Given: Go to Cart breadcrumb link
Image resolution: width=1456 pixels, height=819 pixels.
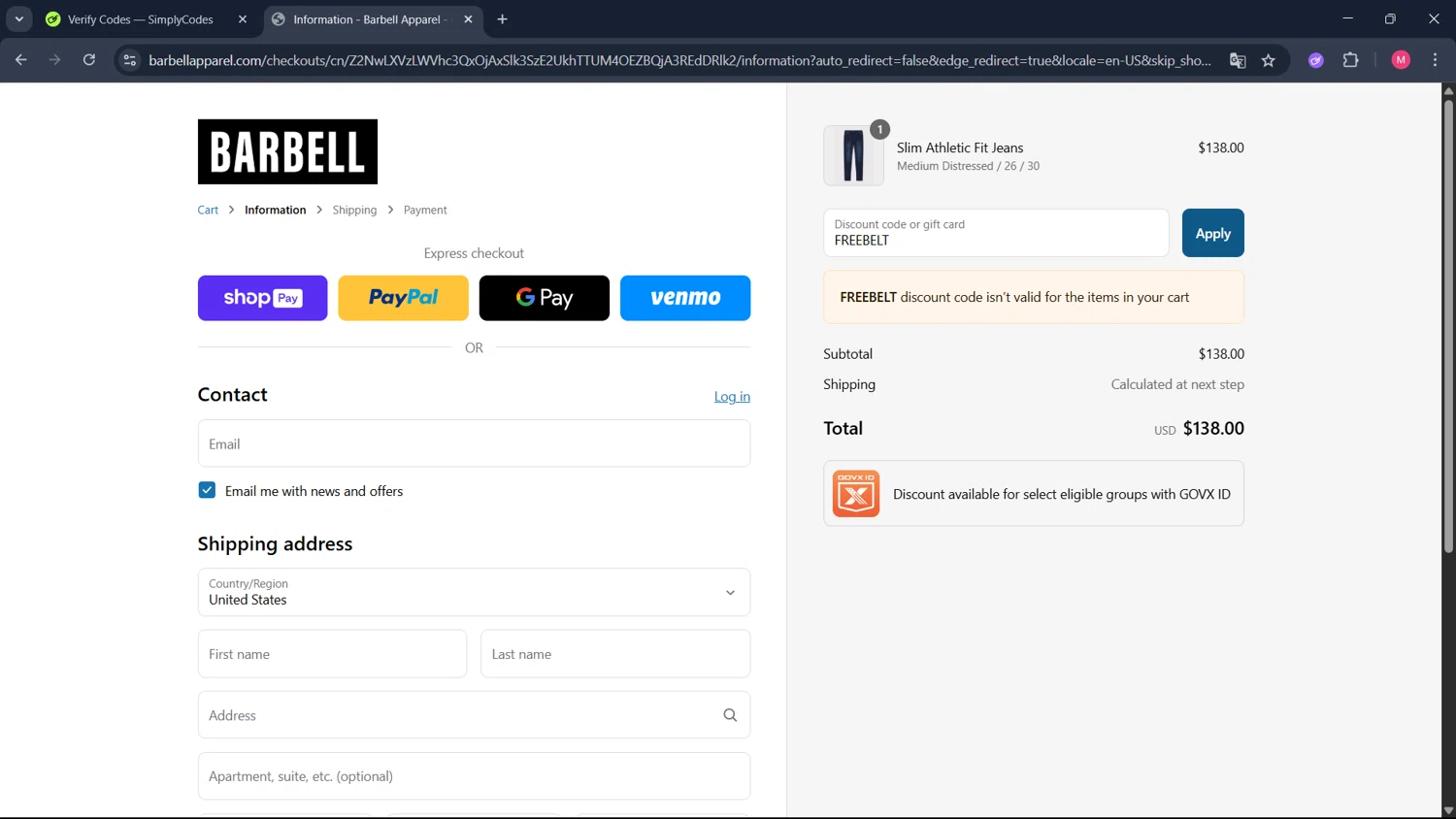Looking at the screenshot, I should 208,210.
